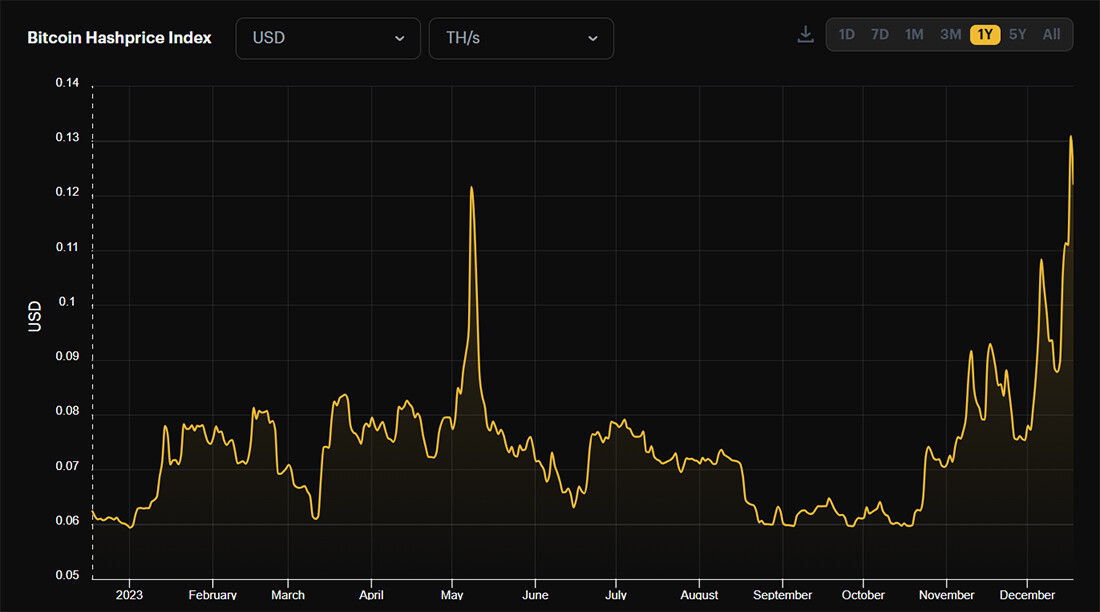Switch to the 5Y time range

pos(1017,34)
